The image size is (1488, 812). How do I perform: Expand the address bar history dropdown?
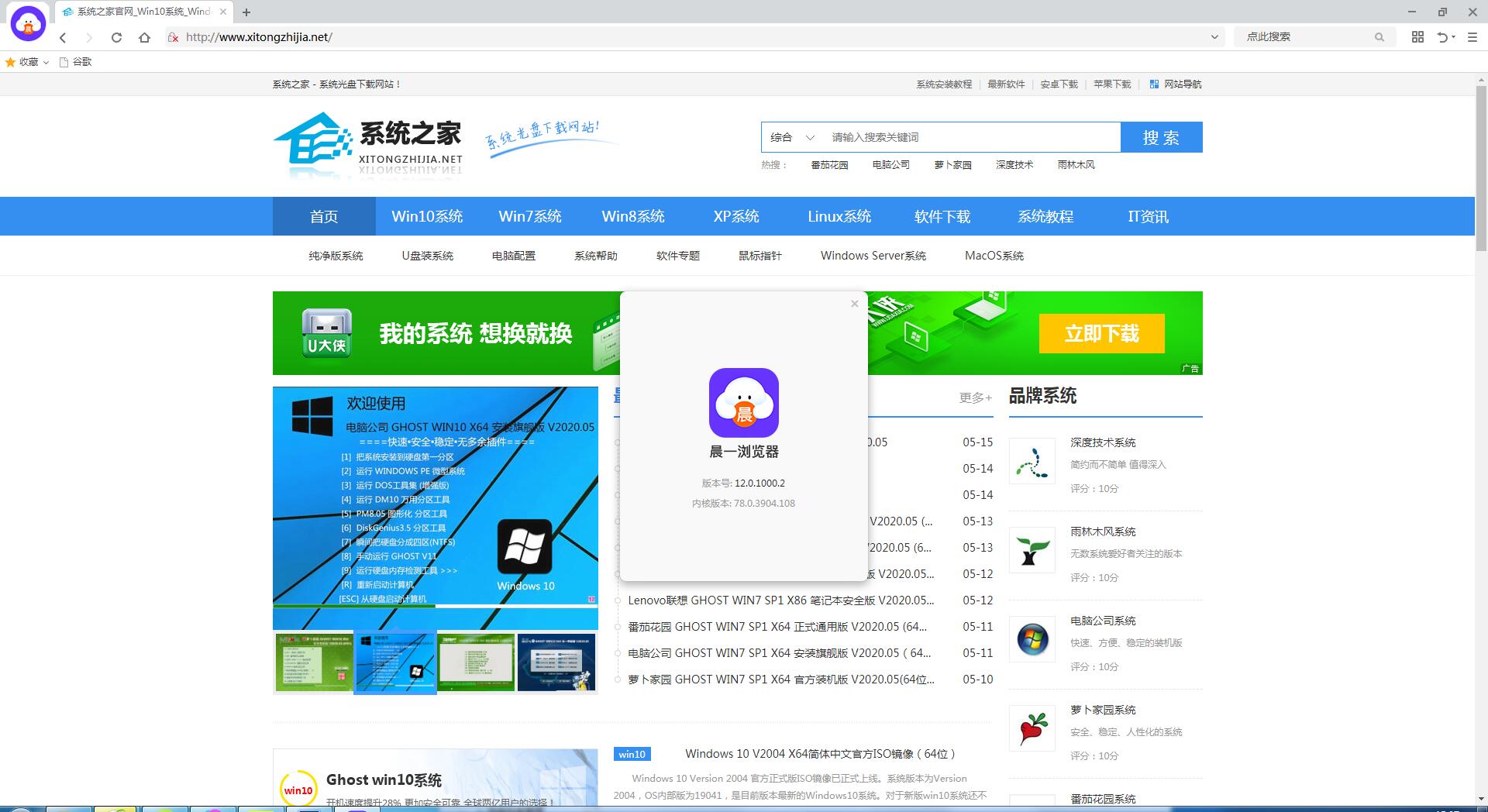(x=1214, y=36)
